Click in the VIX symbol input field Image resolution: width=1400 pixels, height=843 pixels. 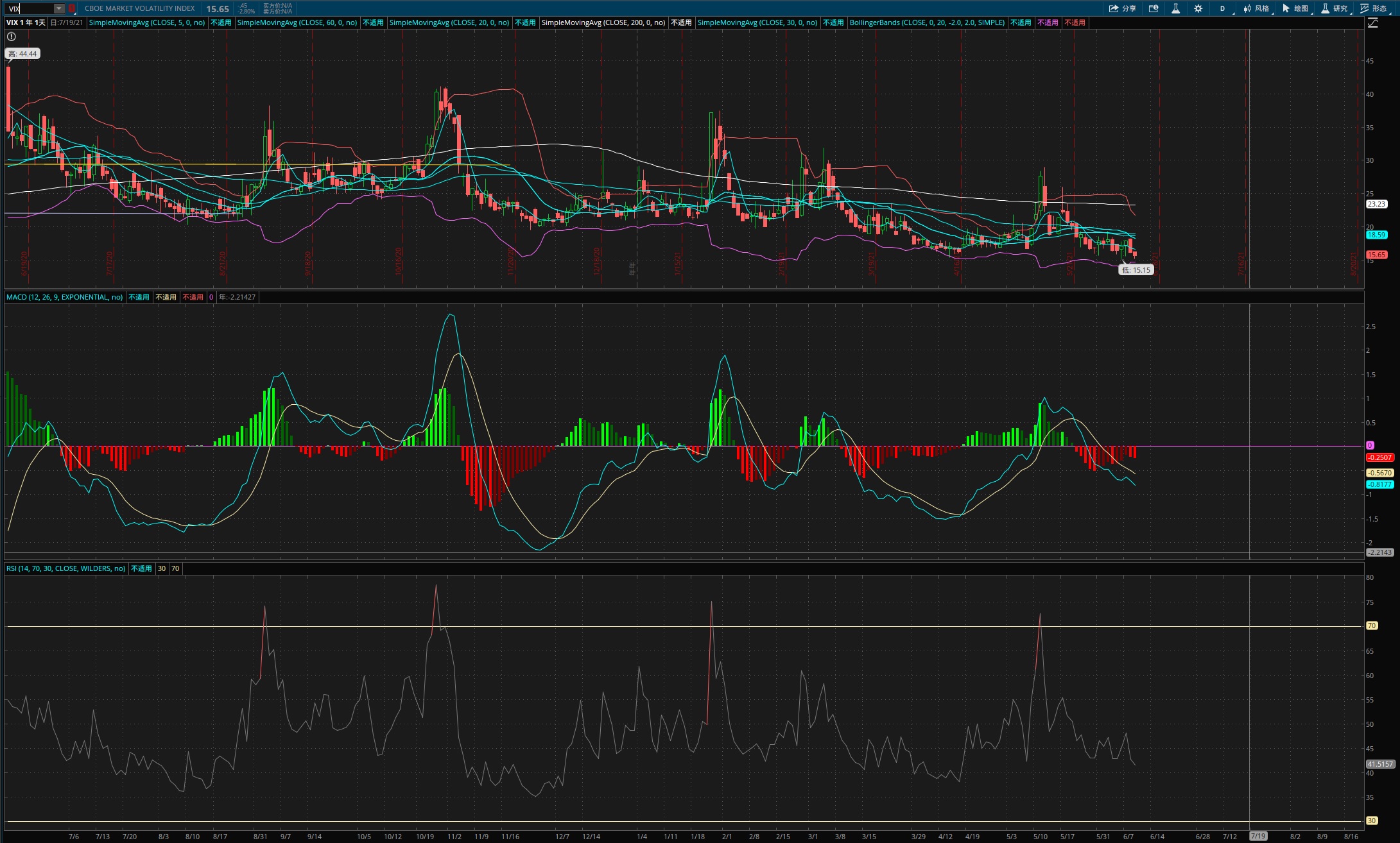click(29, 8)
